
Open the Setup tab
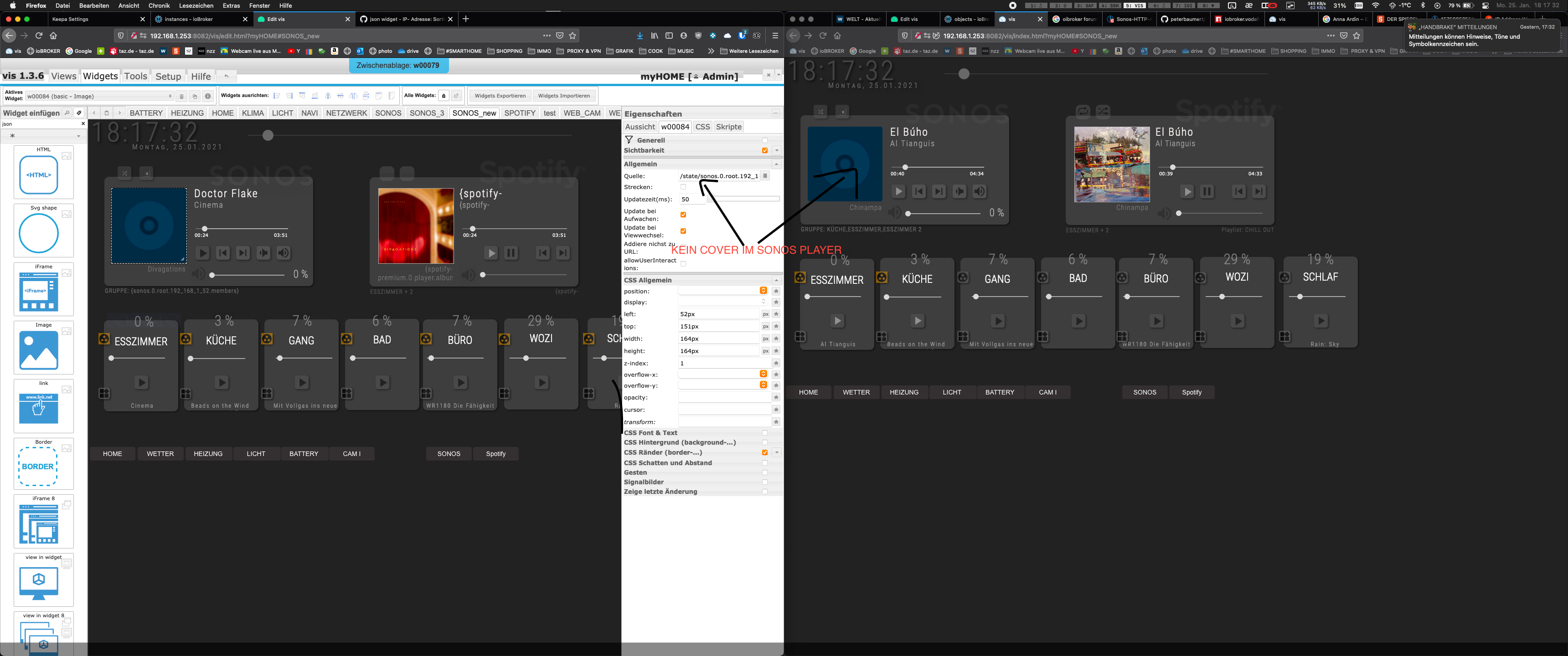click(x=168, y=76)
